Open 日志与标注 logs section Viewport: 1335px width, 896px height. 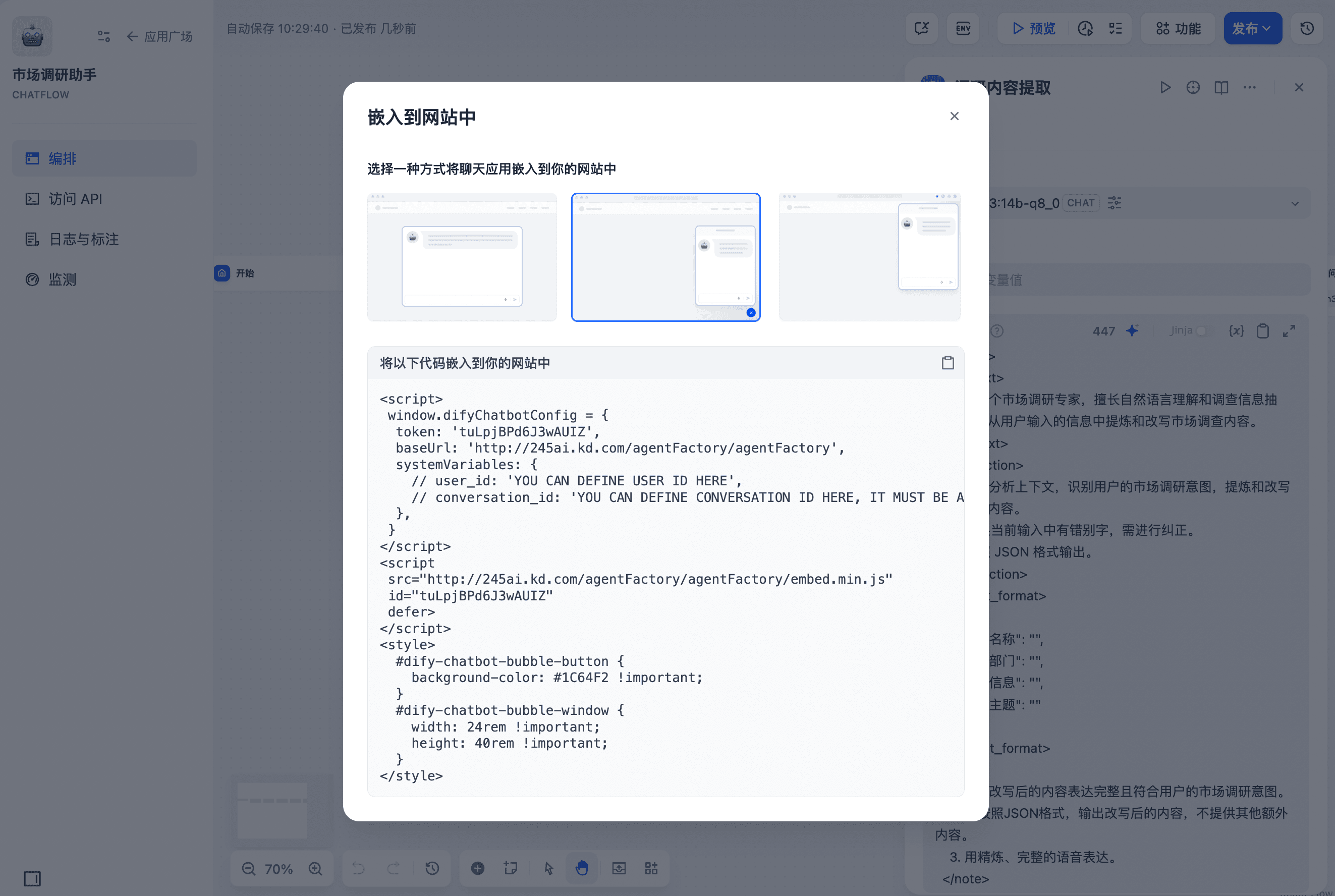[83, 240]
